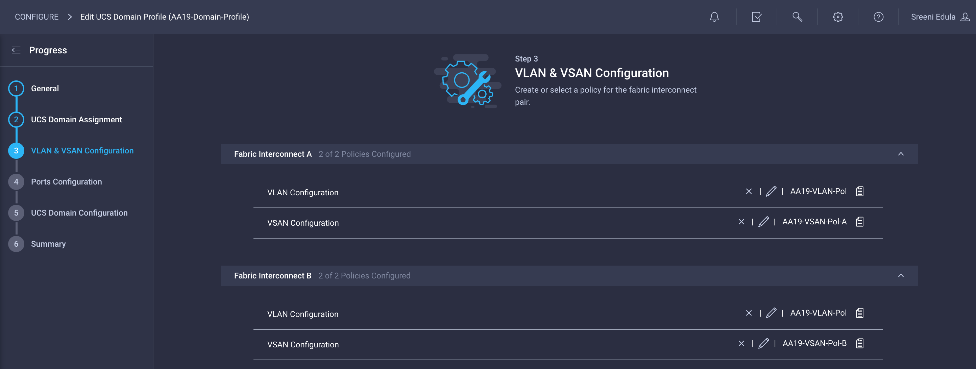Collapse the Progress sidebar arrow

(x=16, y=50)
